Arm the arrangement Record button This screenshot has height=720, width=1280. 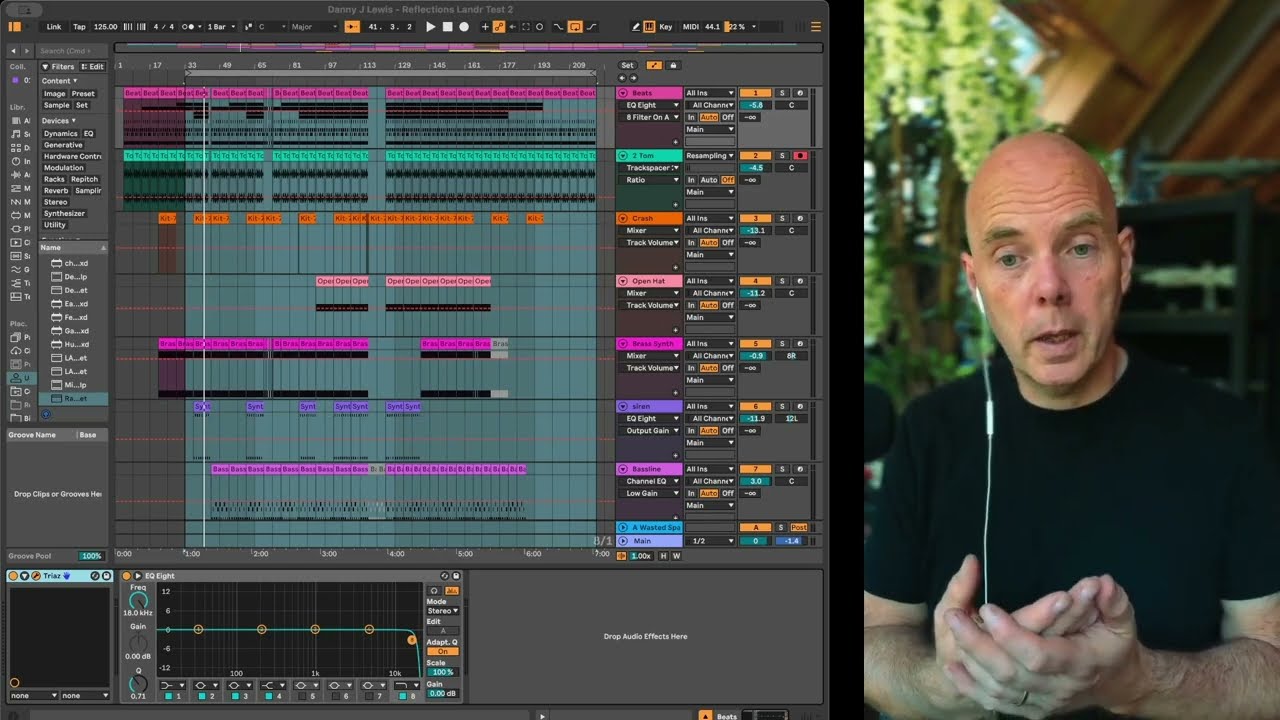point(463,27)
